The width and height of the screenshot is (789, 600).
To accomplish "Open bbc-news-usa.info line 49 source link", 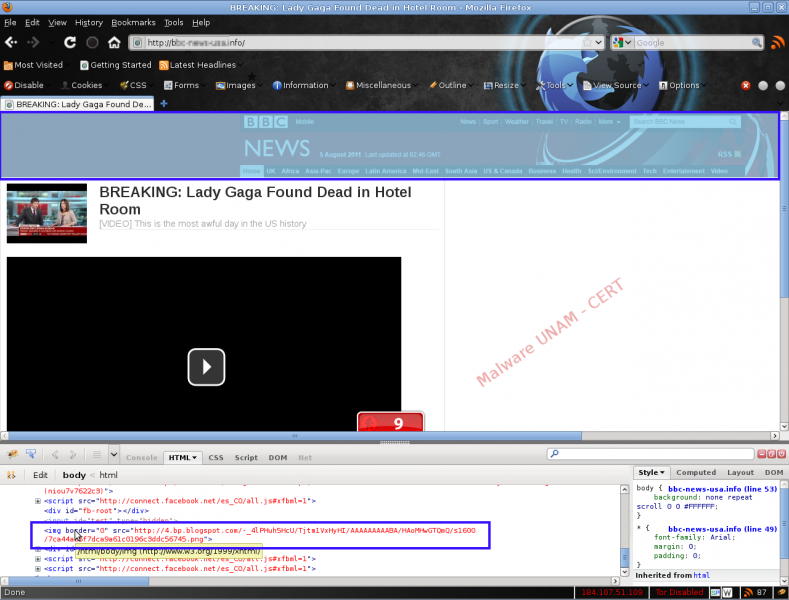I will point(723,529).
